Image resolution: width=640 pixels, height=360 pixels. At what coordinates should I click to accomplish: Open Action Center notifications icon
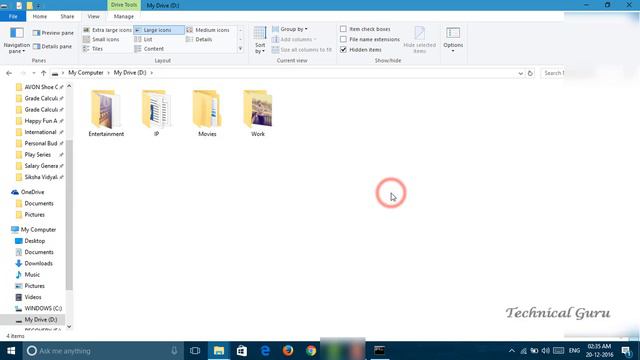(627, 351)
